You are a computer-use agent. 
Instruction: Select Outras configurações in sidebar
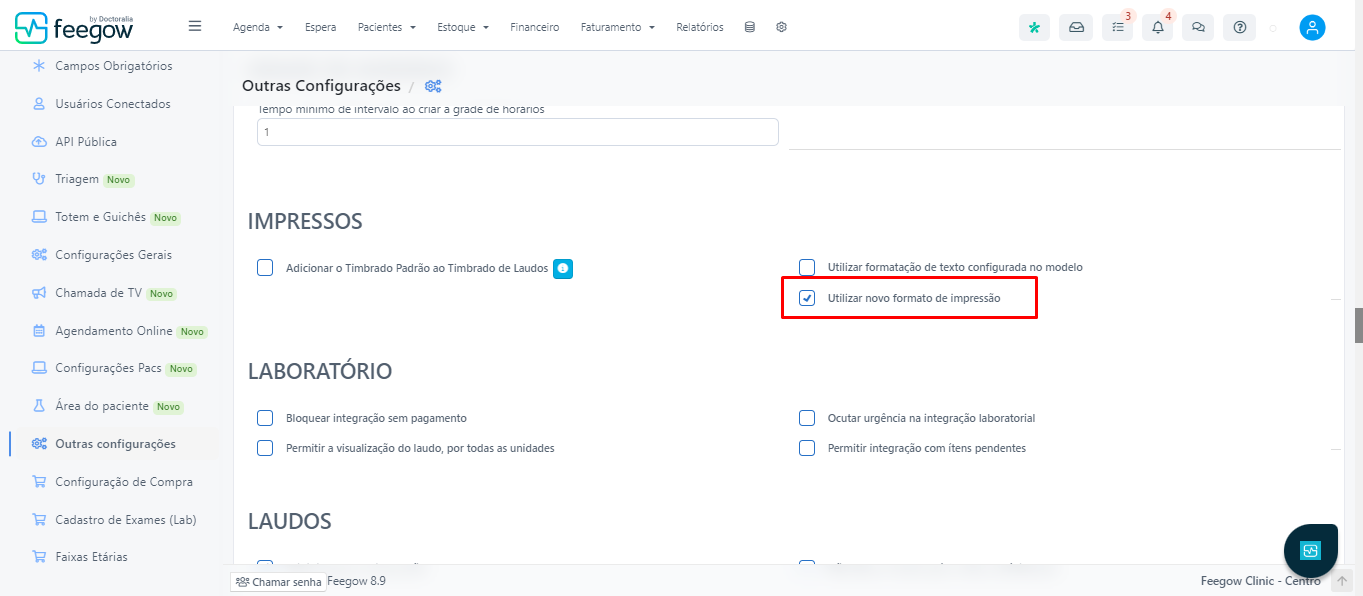click(113, 444)
